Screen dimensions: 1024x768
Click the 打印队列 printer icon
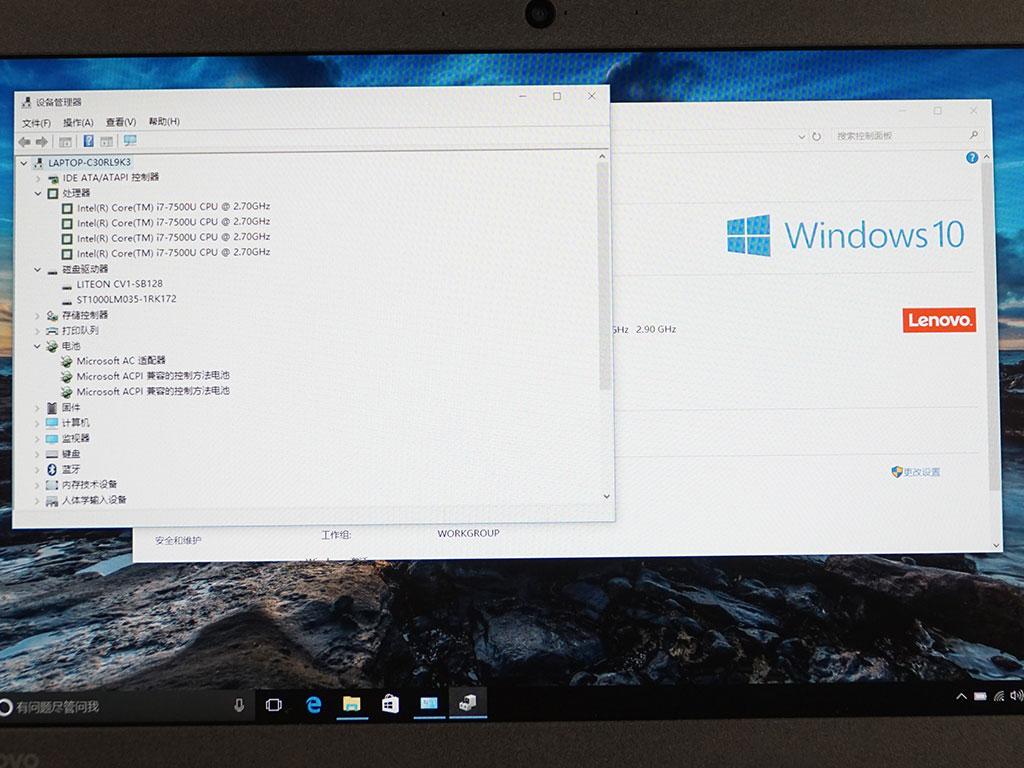point(52,331)
